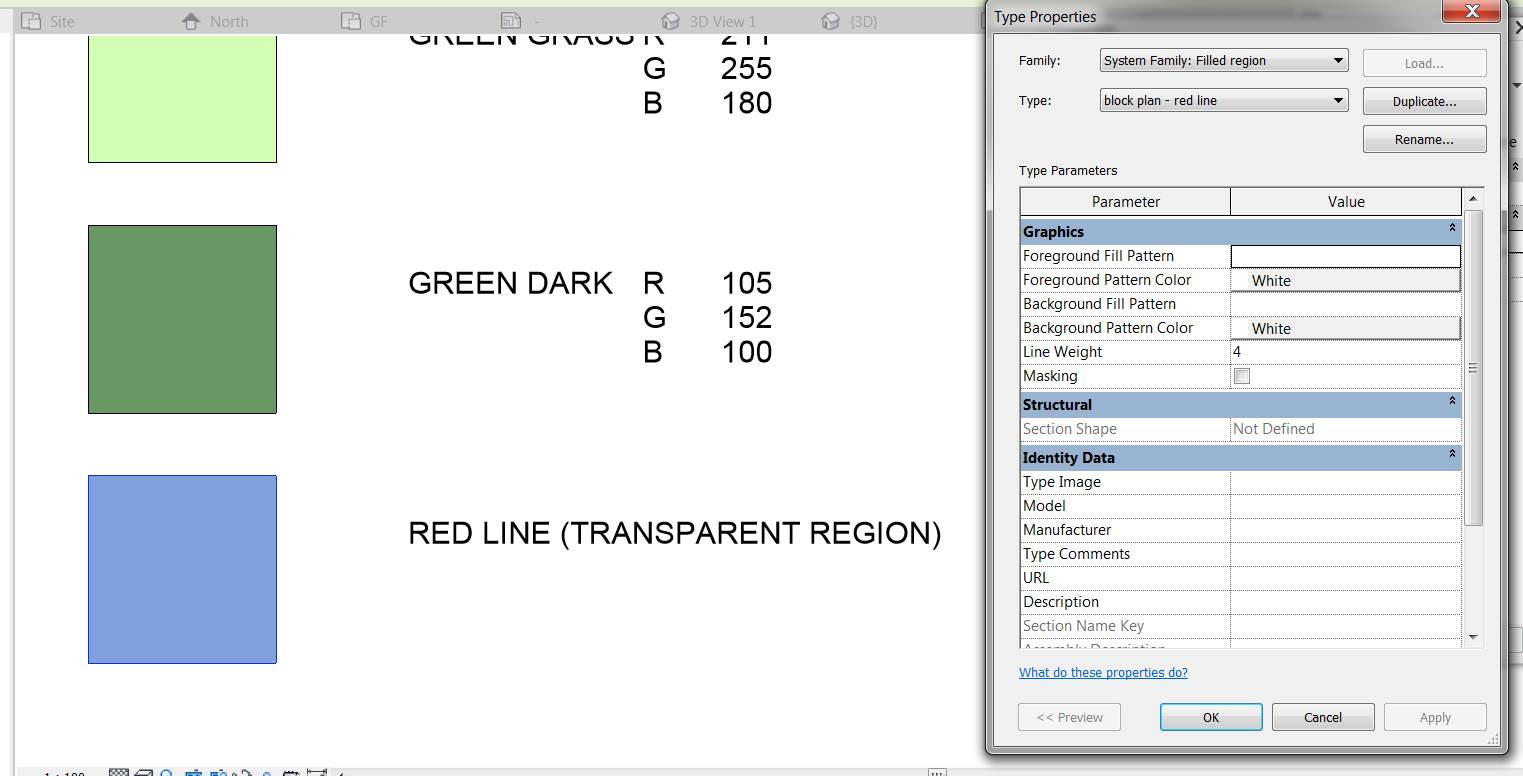Click the Value column header
The image size is (1523, 776).
click(x=1346, y=202)
